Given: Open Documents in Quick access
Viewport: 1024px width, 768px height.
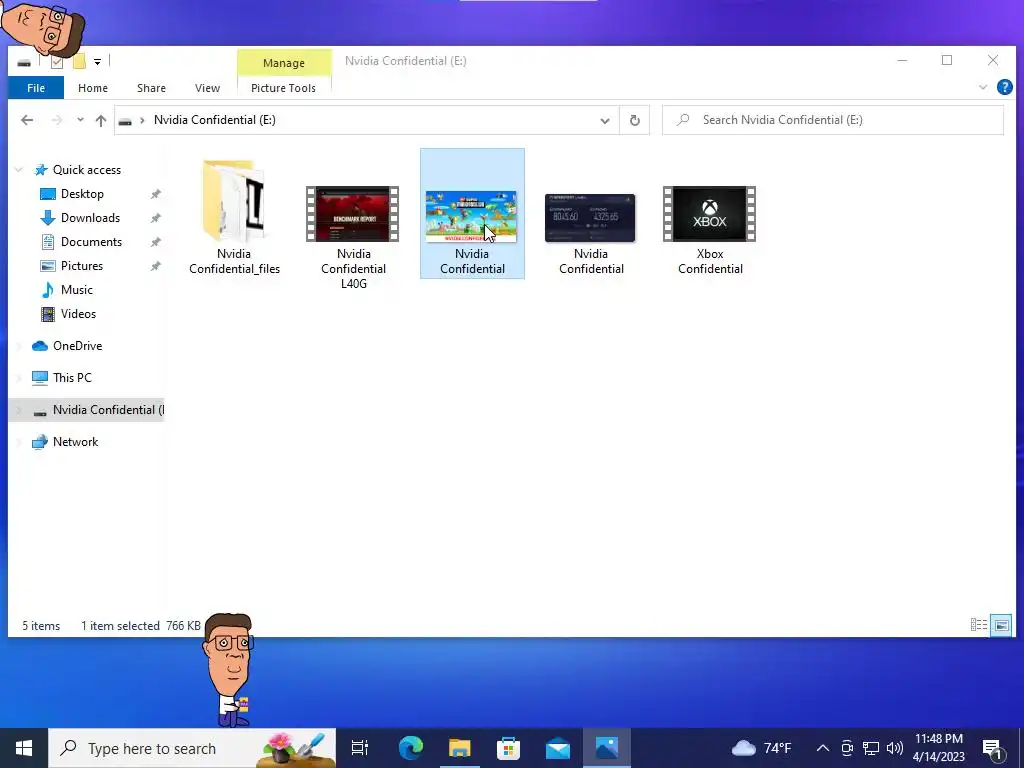Looking at the screenshot, I should click(x=91, y=242).
